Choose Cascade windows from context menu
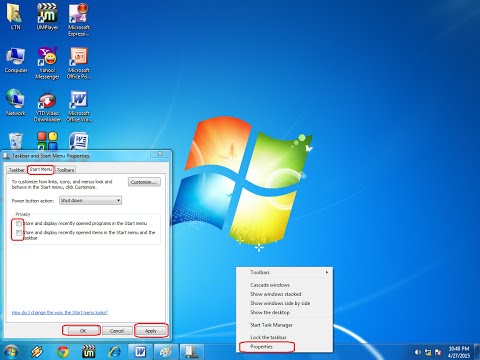The image size is (480, 360). [x=285, y=285]
